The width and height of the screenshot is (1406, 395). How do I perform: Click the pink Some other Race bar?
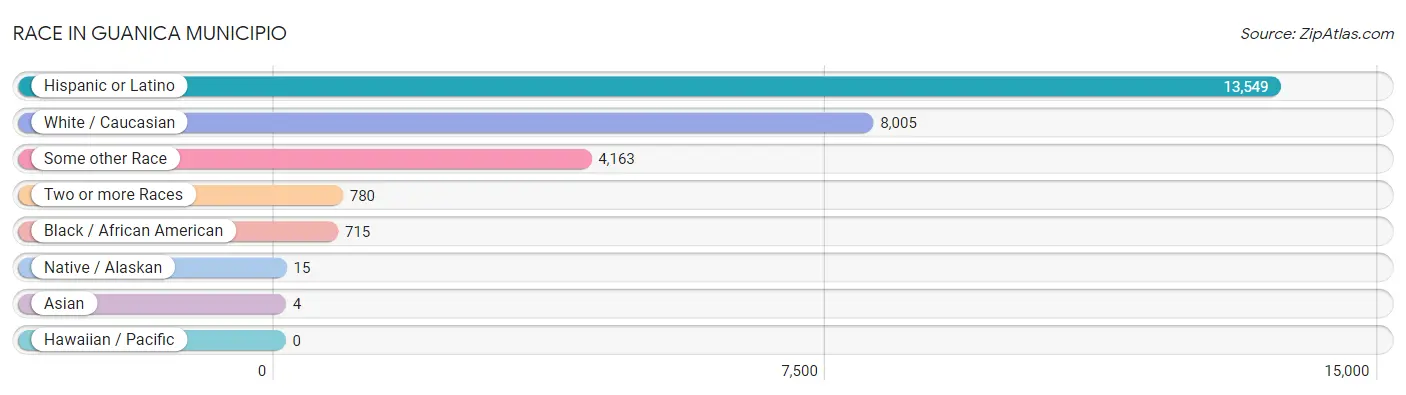(305, 158)
